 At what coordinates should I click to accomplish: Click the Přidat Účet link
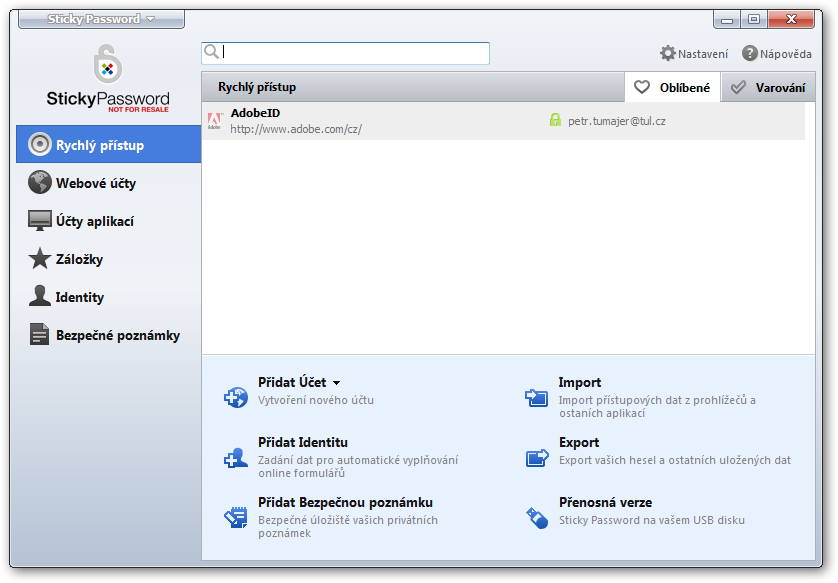(x=292, y=382)
